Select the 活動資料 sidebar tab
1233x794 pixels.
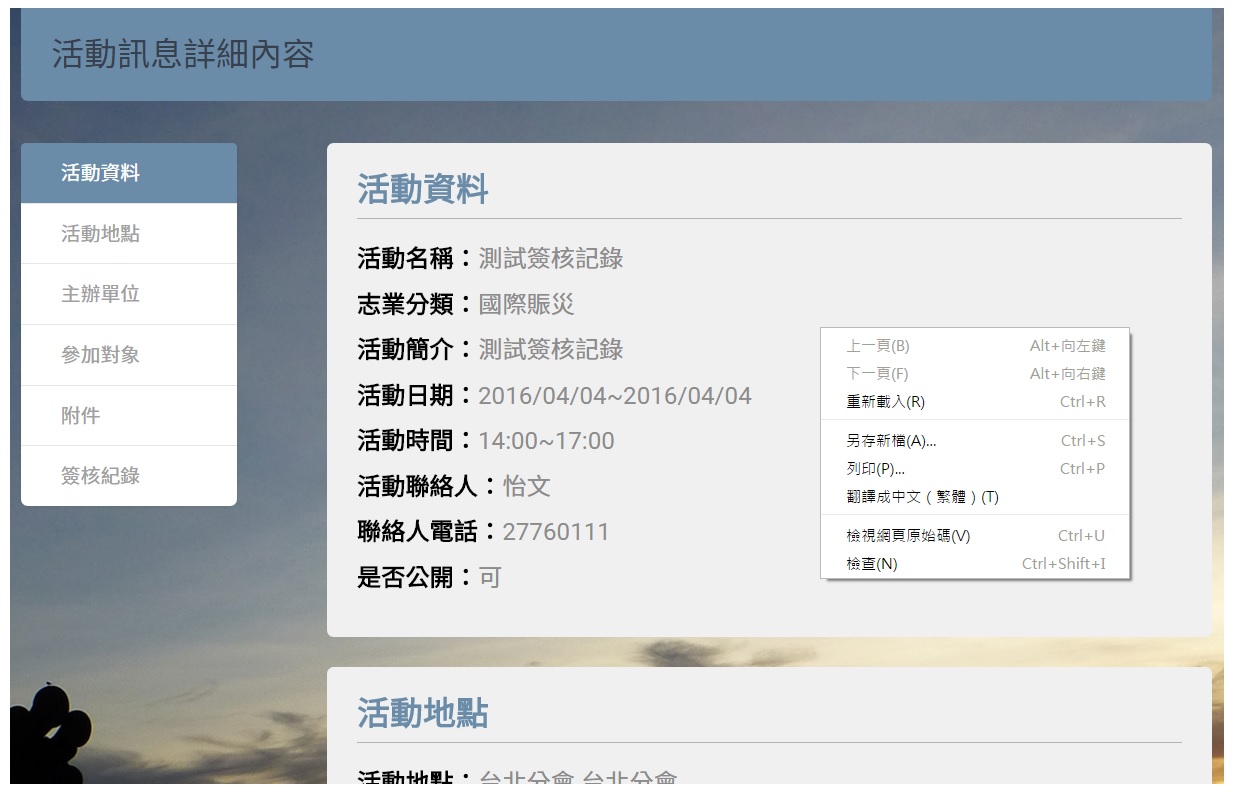pyautogui.click(x=129, y=173)
